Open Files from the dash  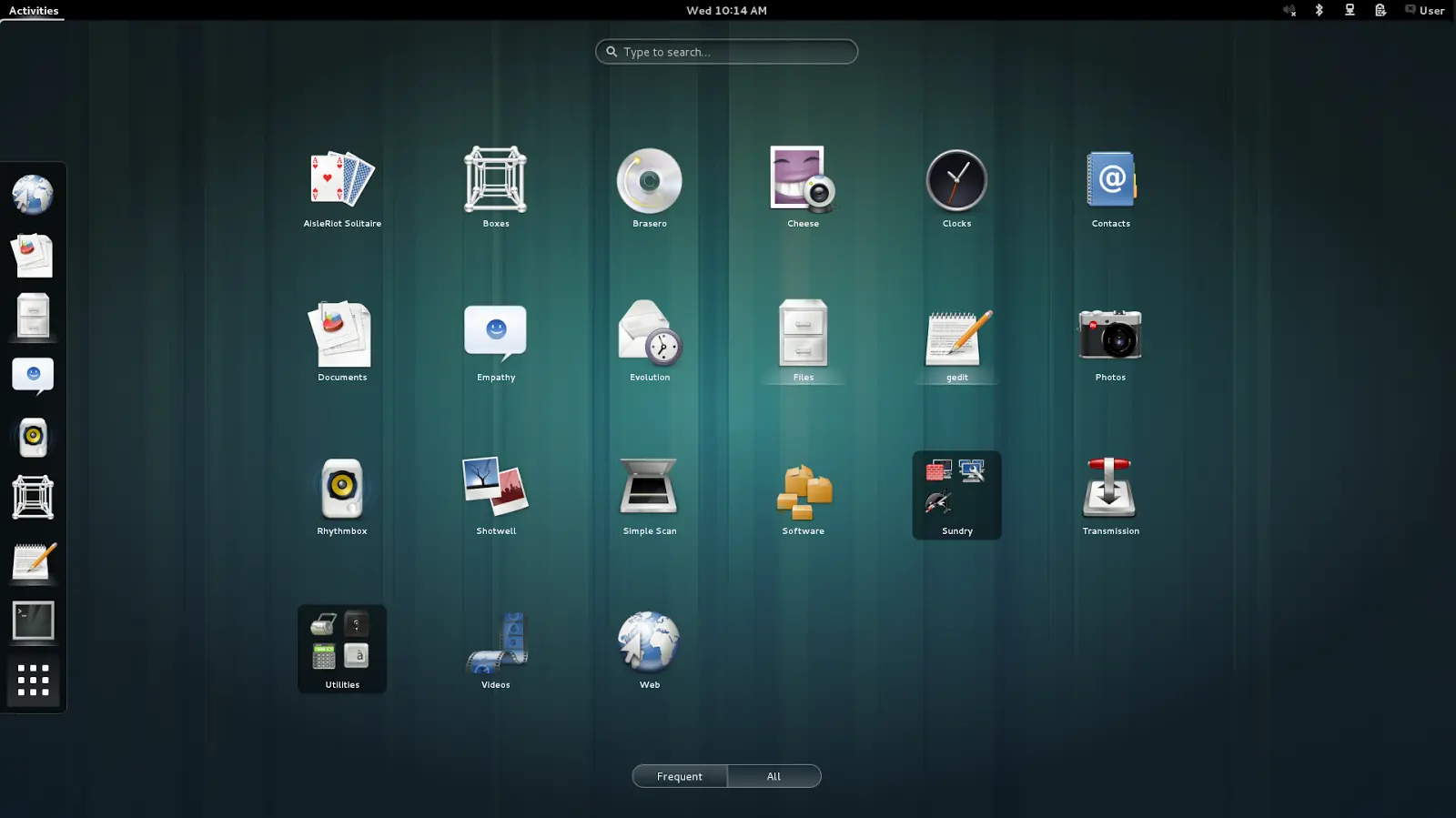pos(33,317)
